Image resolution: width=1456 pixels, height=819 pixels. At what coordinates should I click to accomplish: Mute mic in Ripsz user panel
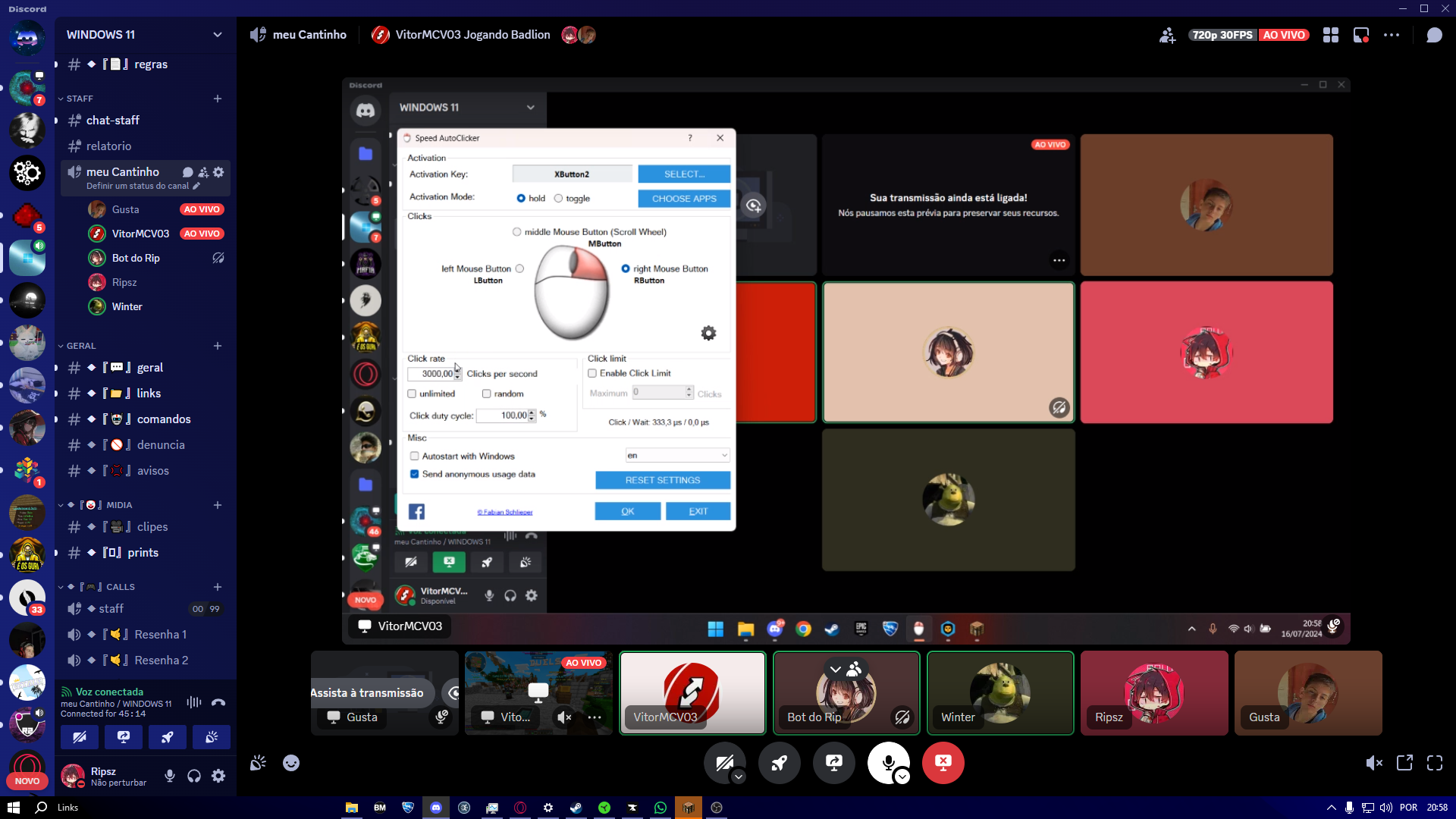[170, 776]
